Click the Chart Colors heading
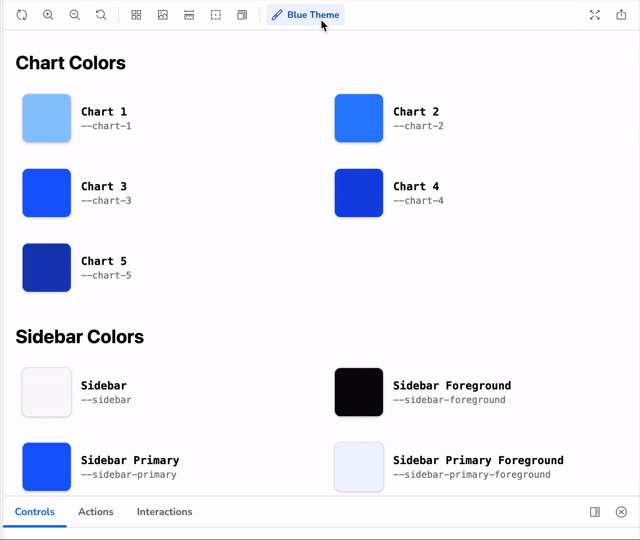The image size is (640, 540). (x=71, y=63)
